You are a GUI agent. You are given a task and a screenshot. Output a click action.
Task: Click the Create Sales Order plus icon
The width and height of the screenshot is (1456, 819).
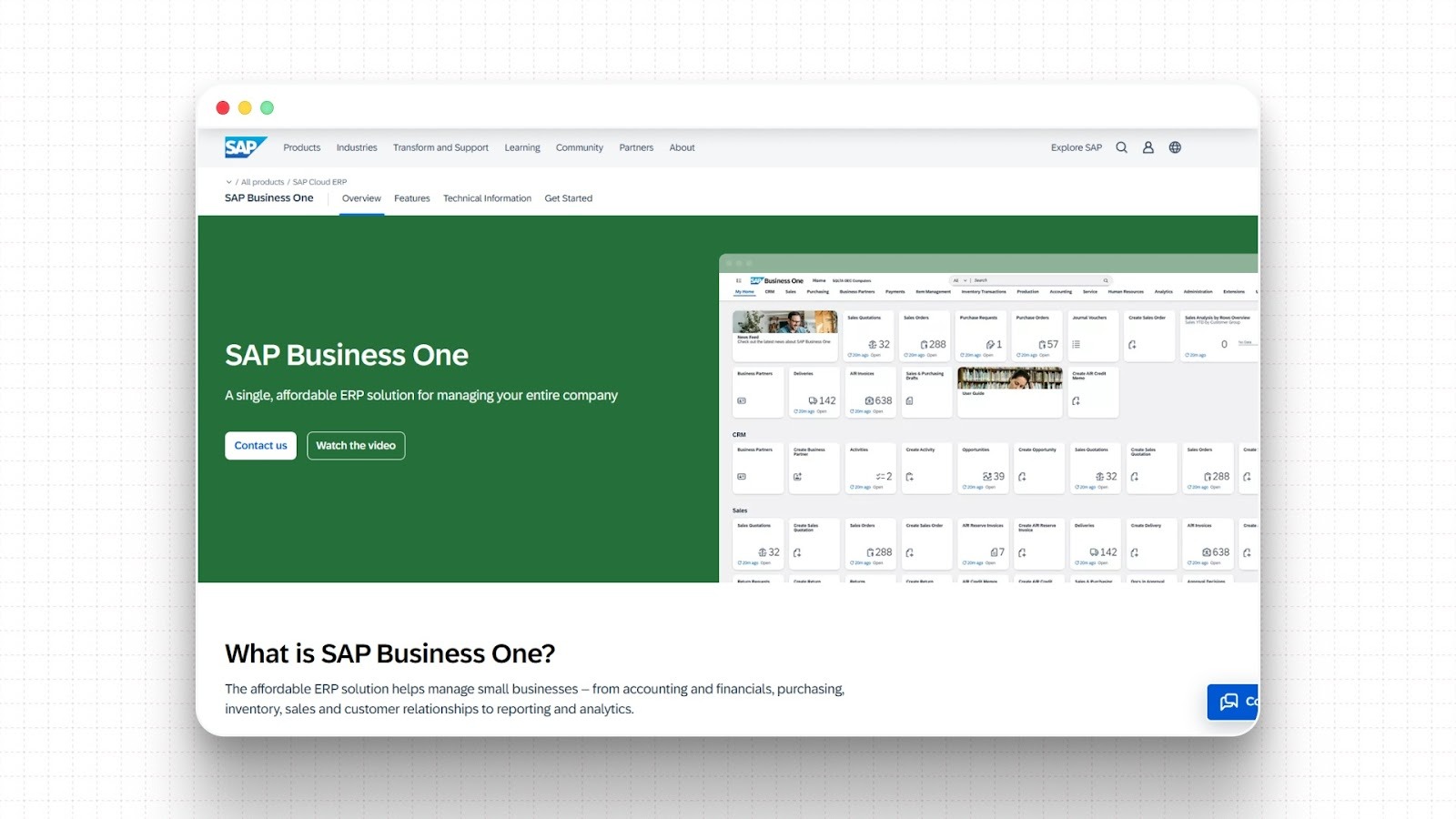pos(1133,345)
